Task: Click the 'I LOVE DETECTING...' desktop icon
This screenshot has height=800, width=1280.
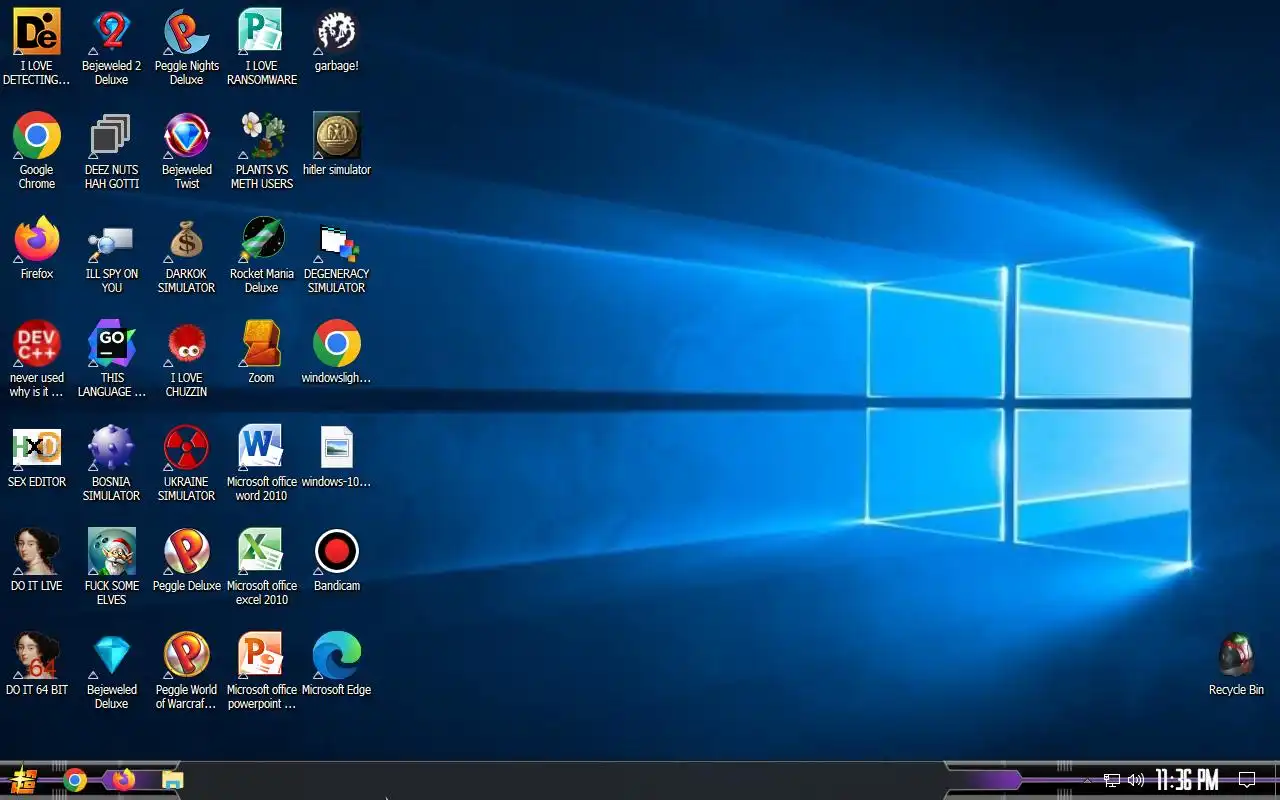Action: pyautogui.click(x=37, y=47)
